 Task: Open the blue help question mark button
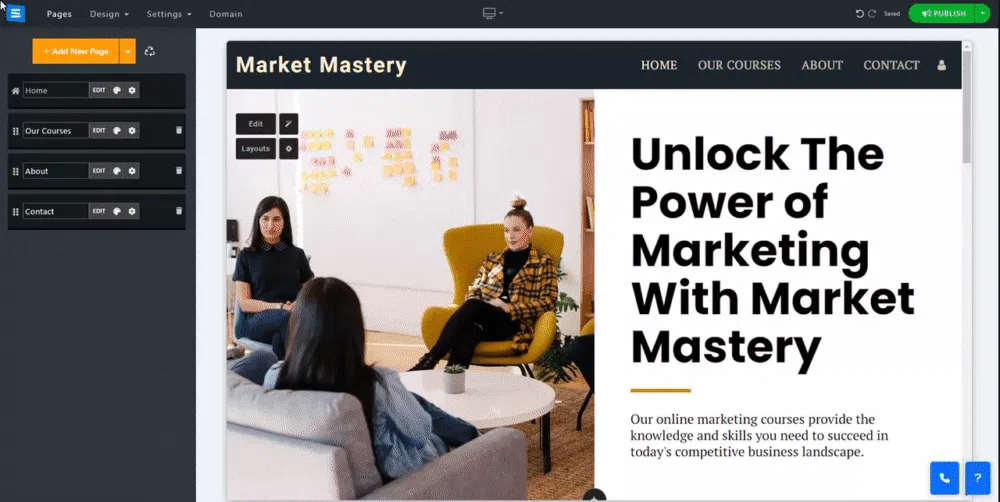[978, 478]
